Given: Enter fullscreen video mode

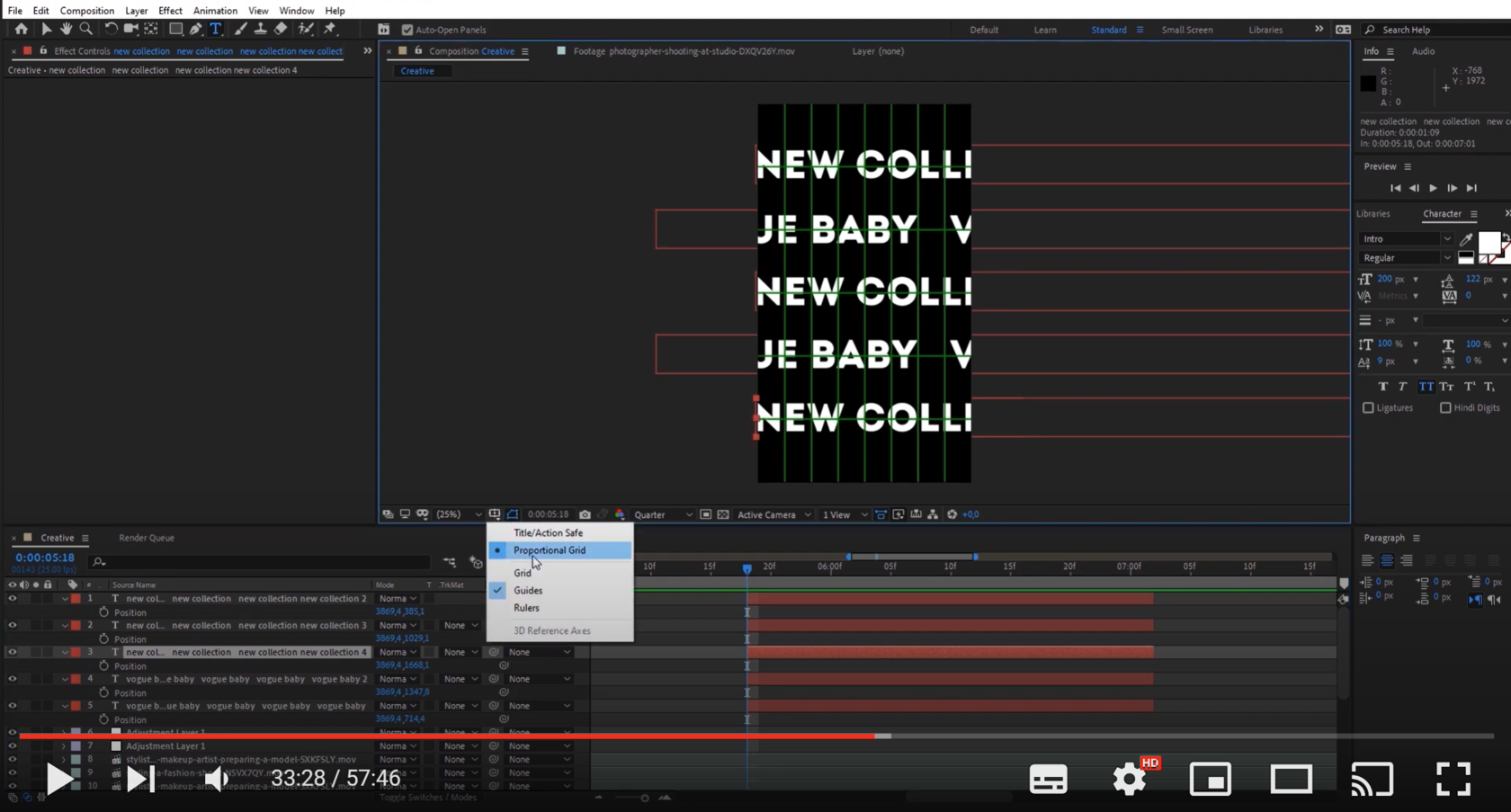Looking at the screenshot, I should tap(1453, 779).
